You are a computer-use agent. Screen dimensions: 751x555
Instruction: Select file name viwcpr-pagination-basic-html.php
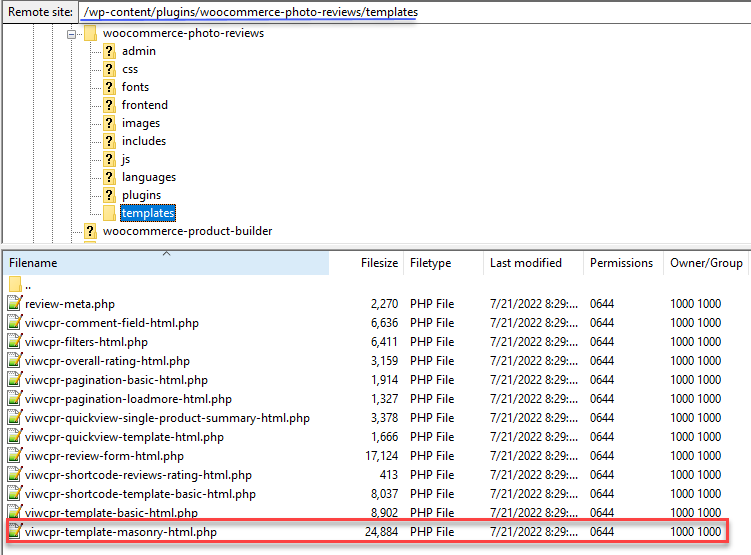pos(116,380)
